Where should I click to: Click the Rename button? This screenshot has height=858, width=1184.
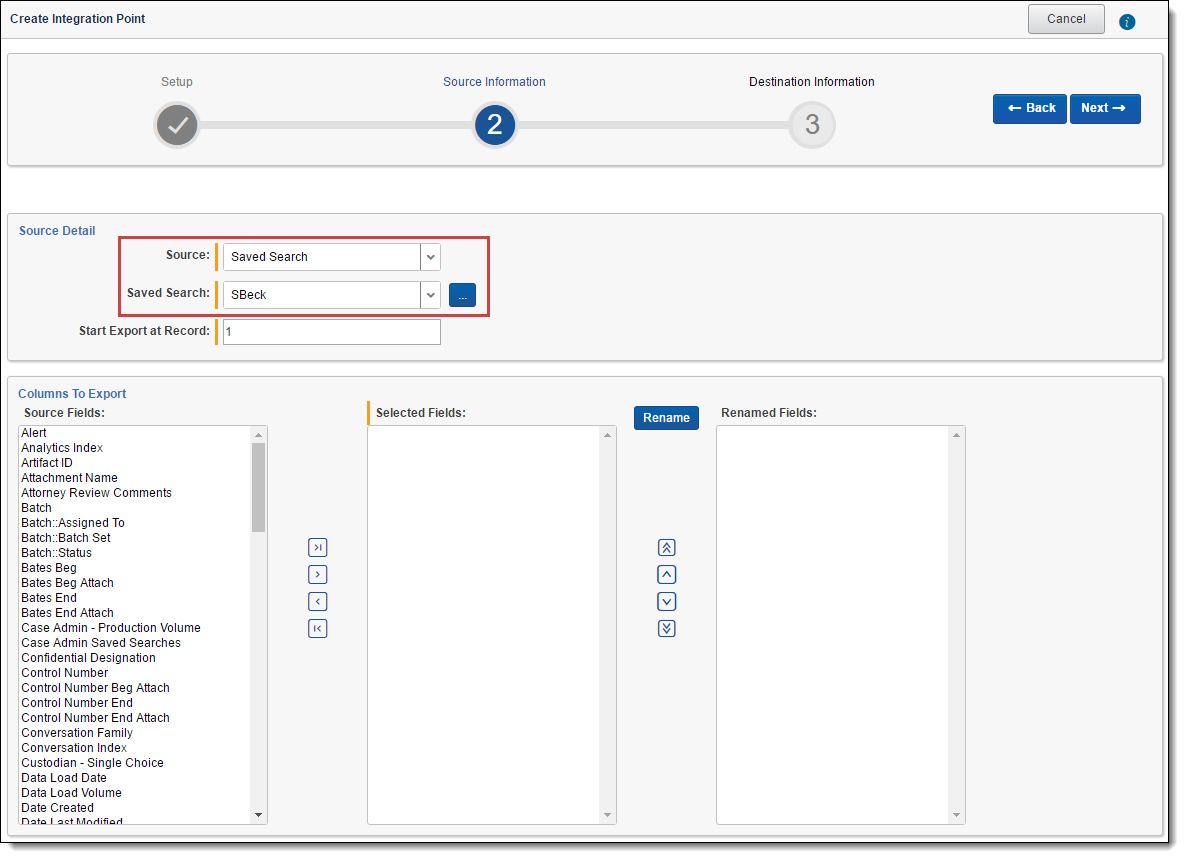pos(666,418)
